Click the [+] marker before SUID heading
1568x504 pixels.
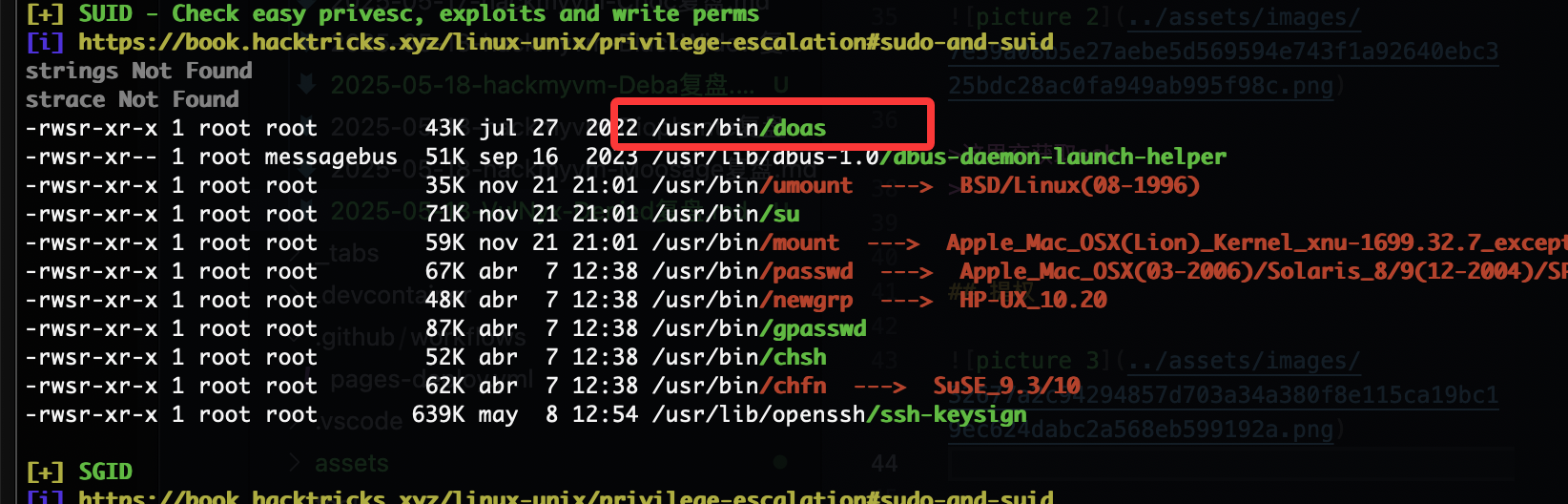(x=45, y=14)
